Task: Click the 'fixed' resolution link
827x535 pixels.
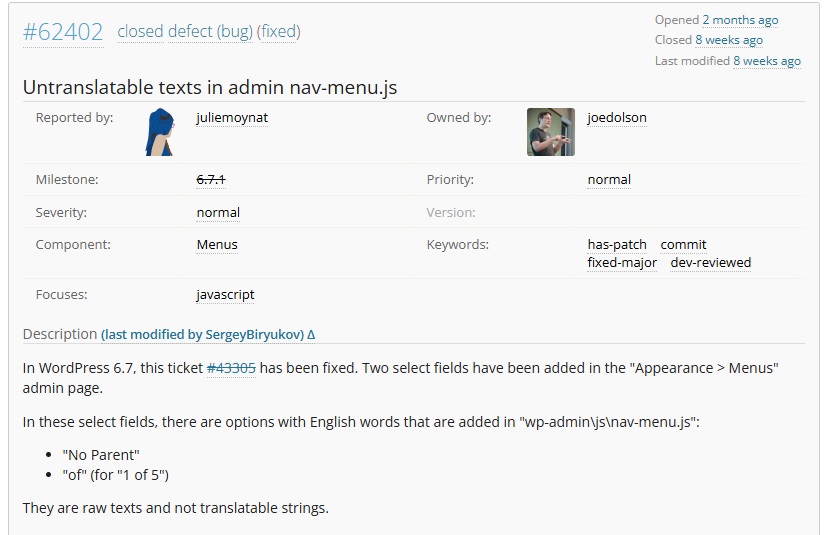Action: click(278, 31)
